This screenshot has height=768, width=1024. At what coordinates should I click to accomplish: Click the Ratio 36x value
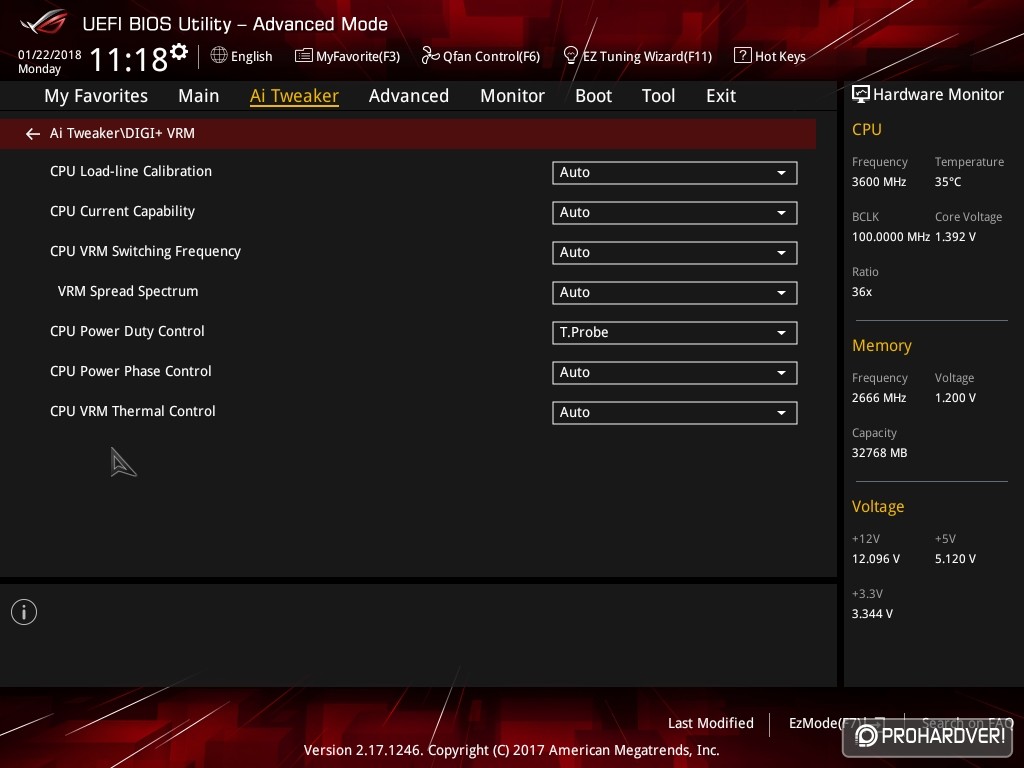[x=861, y=292]
